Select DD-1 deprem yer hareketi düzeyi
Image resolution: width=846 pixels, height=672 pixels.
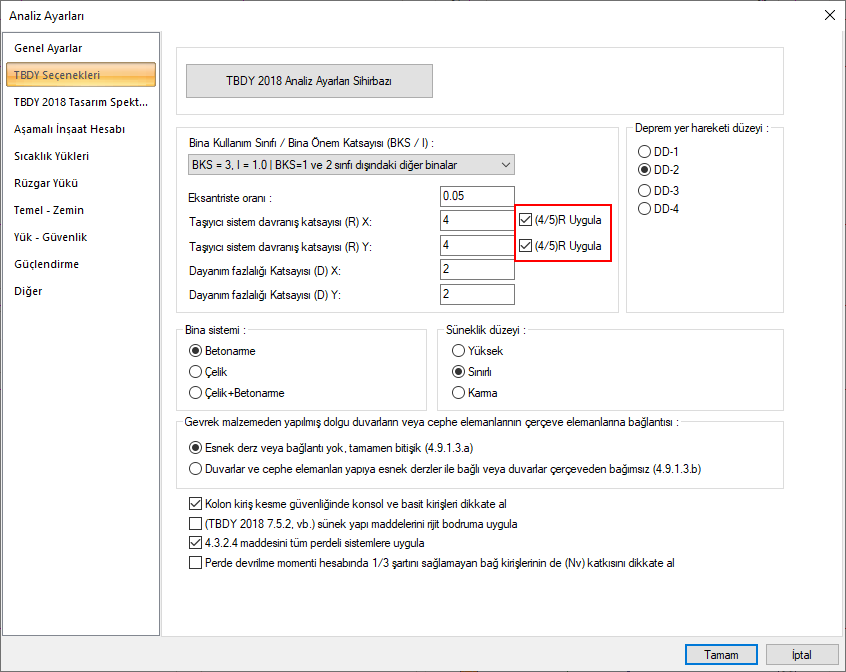point(645,151)
